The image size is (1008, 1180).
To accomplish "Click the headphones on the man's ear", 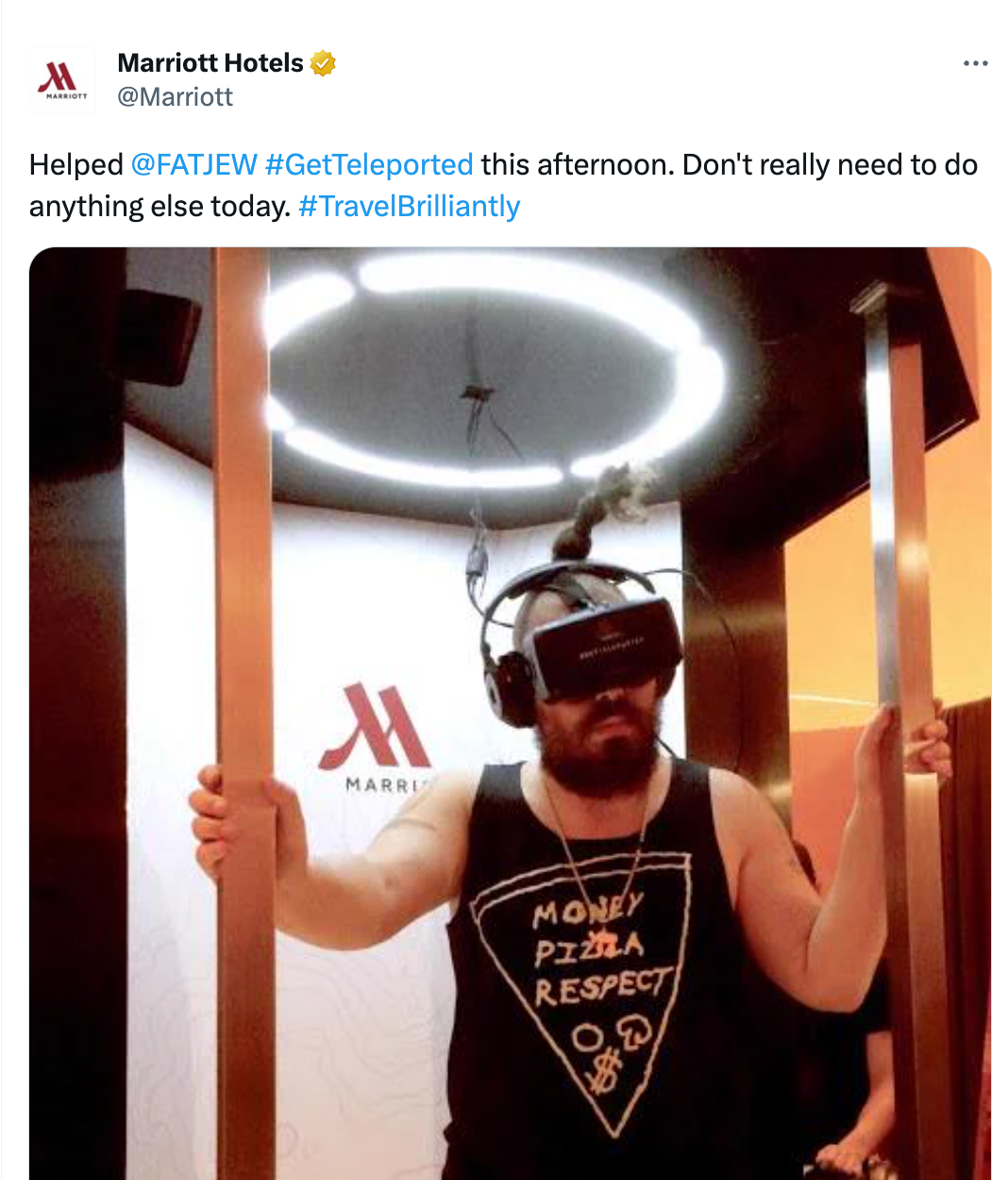I will point(512,686).
